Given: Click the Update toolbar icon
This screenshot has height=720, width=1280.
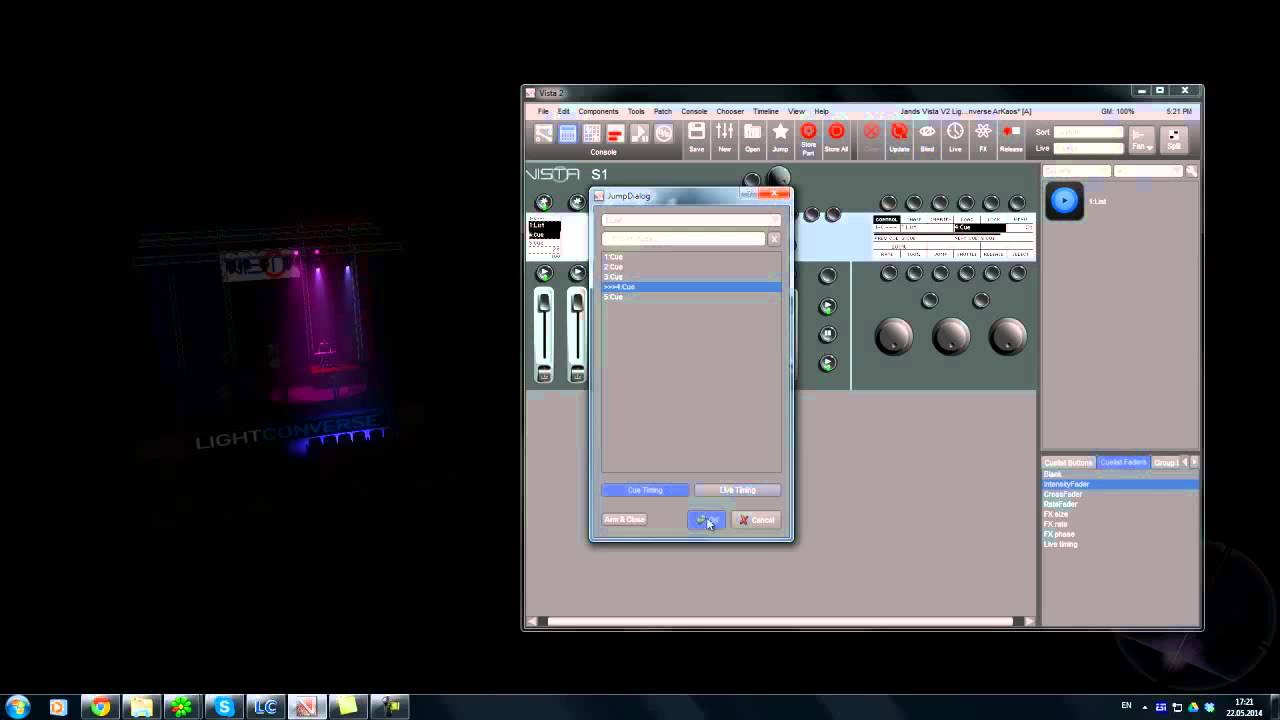Looking at the screenshot, I should click(x=899, y=137).
